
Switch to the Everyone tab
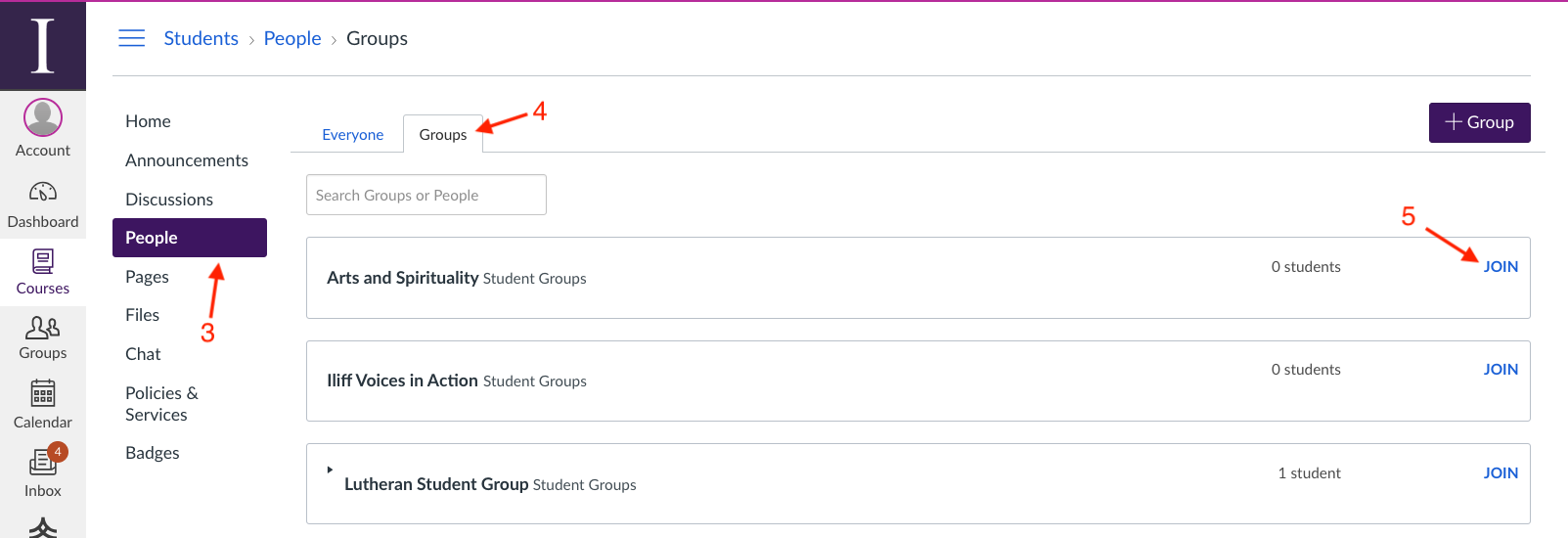[x=352, y=135]
